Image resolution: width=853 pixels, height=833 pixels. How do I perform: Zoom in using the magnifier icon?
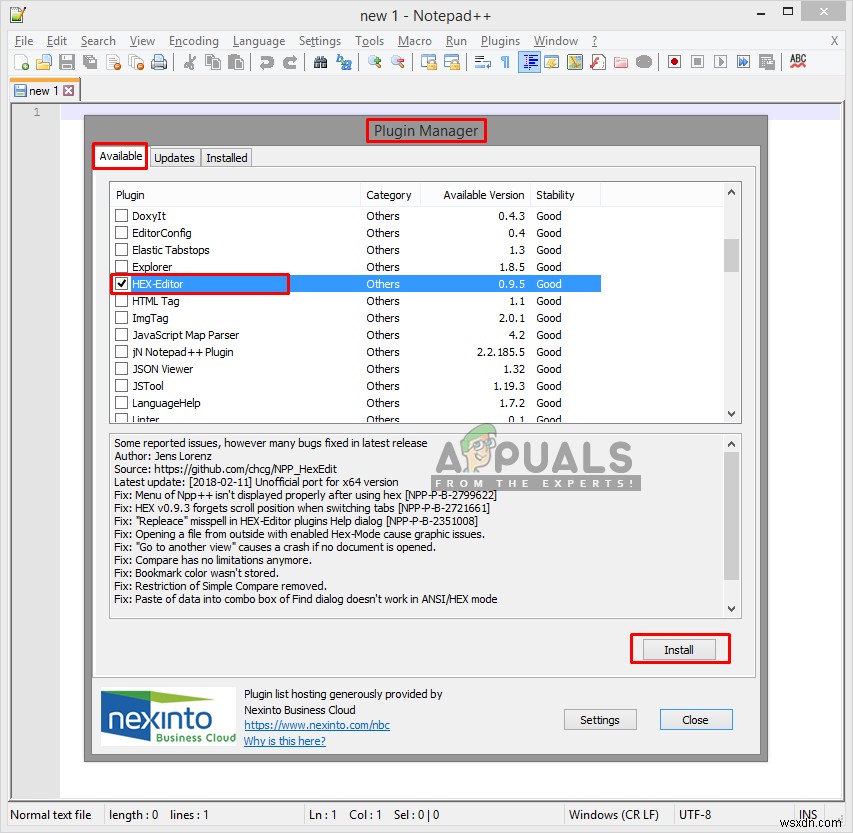click(372, 62)
